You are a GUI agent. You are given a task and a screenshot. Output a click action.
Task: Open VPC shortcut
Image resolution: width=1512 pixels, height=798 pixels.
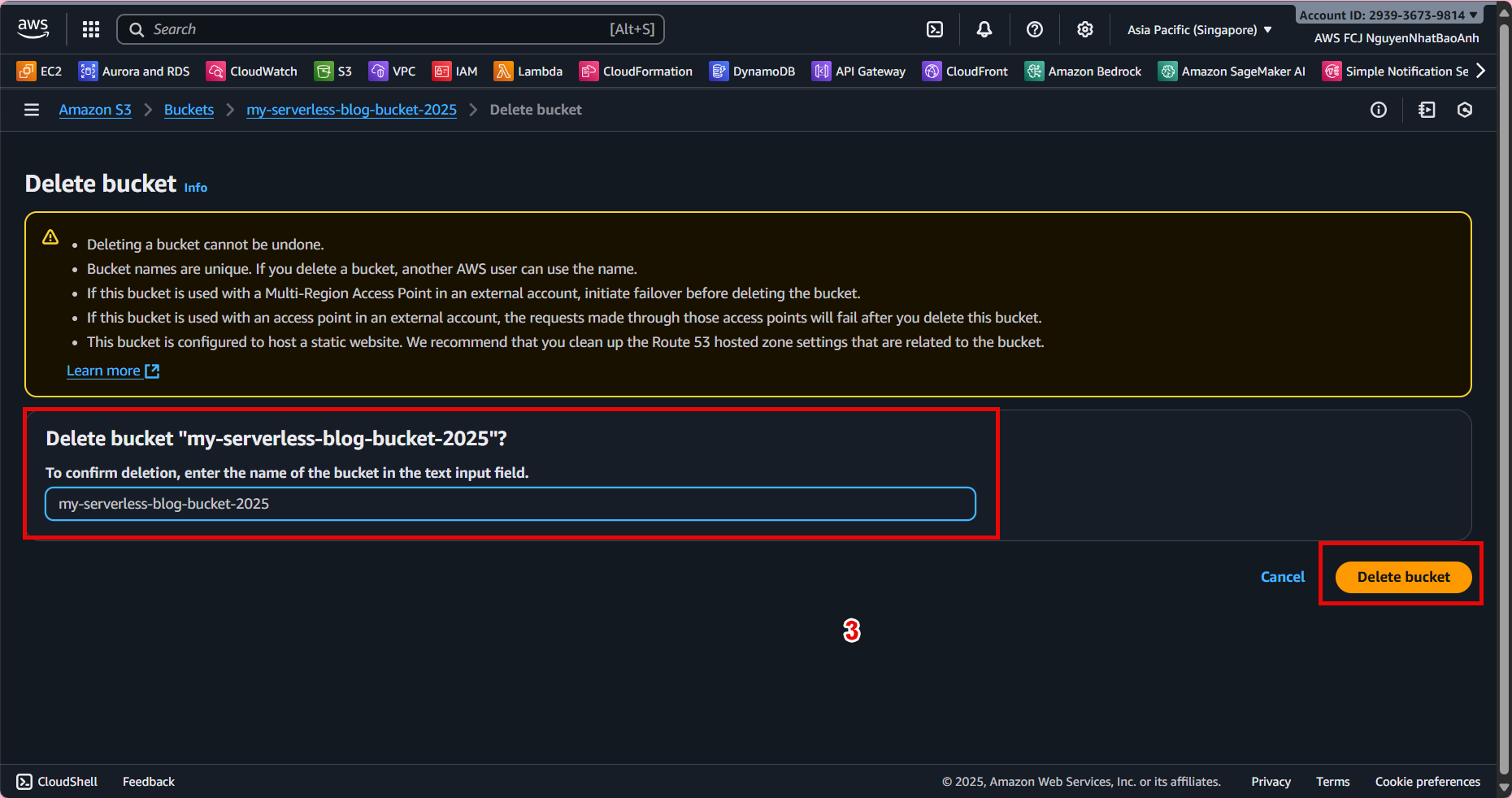click(393, 72)
